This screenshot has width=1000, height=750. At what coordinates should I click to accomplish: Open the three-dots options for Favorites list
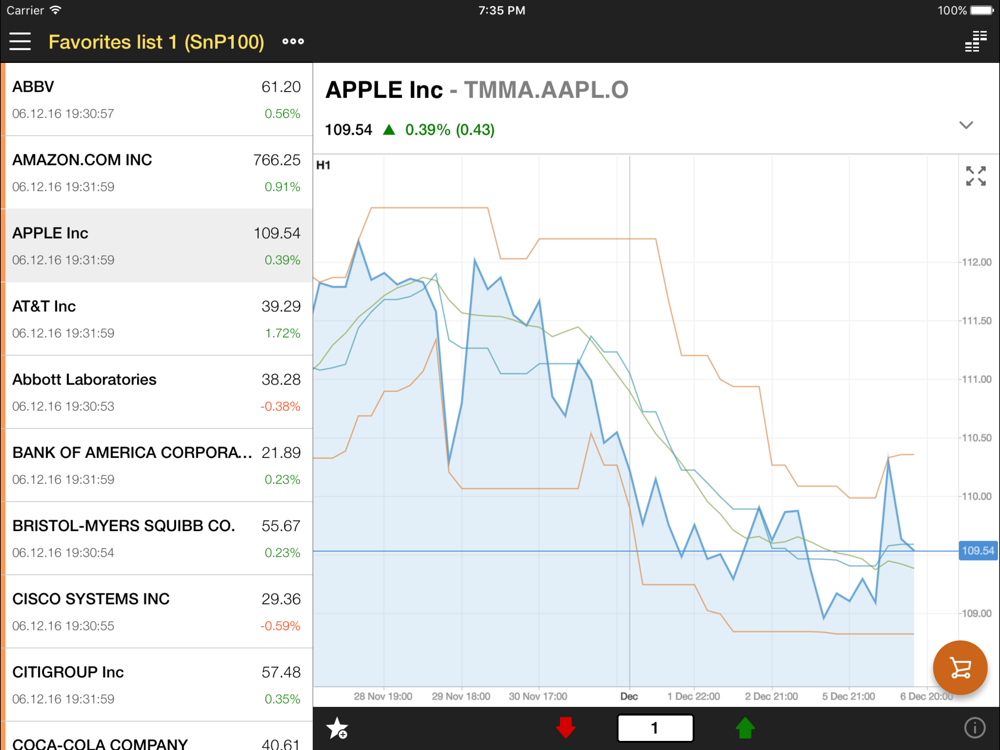(x=293, y=41)
